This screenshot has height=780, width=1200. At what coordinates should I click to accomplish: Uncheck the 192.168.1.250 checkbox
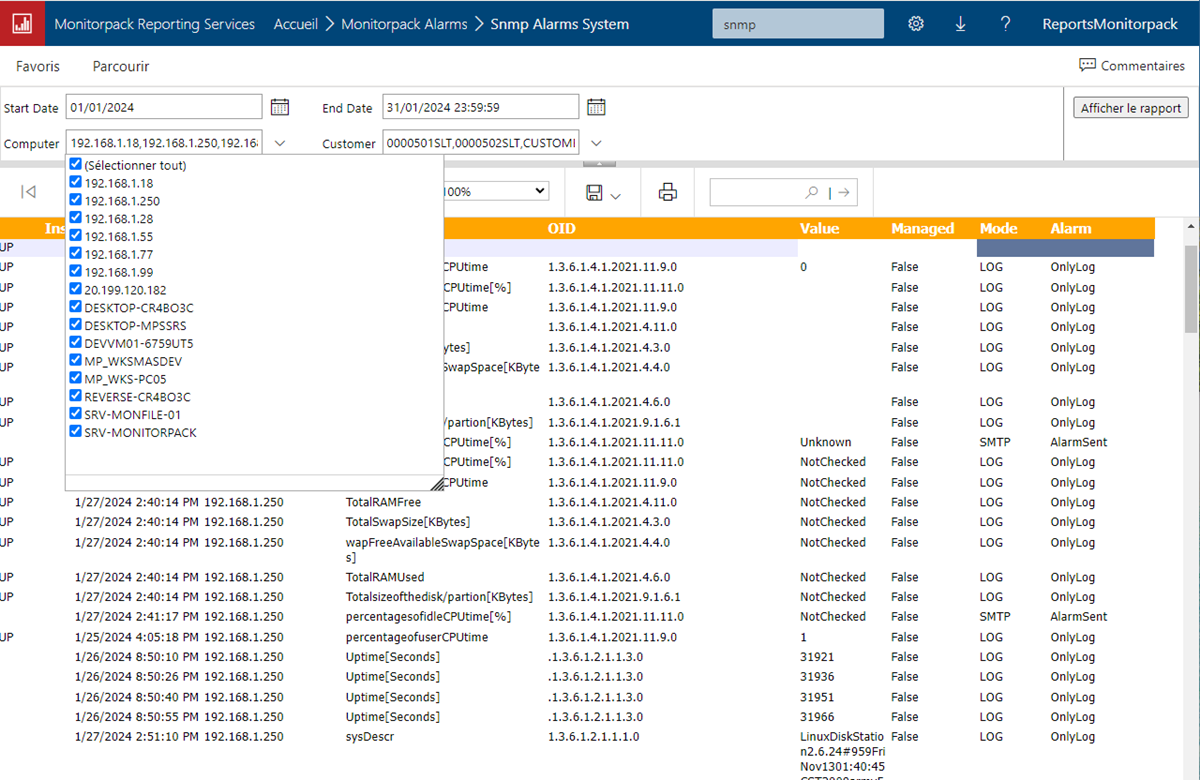click(76, 201)
